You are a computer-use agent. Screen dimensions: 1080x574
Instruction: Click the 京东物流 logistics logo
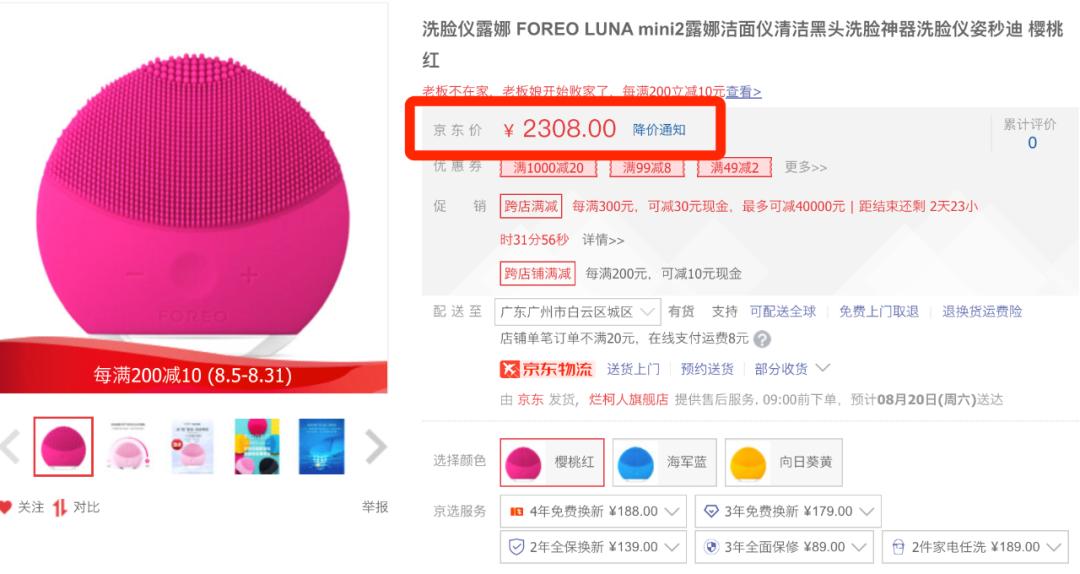[547, 369]
